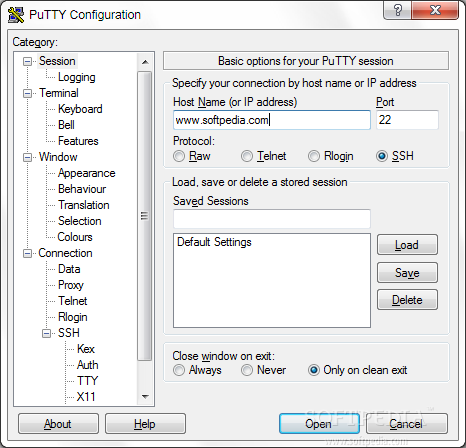The height and width of the screenshot is (448, 466).
Task: Select the Rlogin protocol radio button
Action: coord(314,156)
